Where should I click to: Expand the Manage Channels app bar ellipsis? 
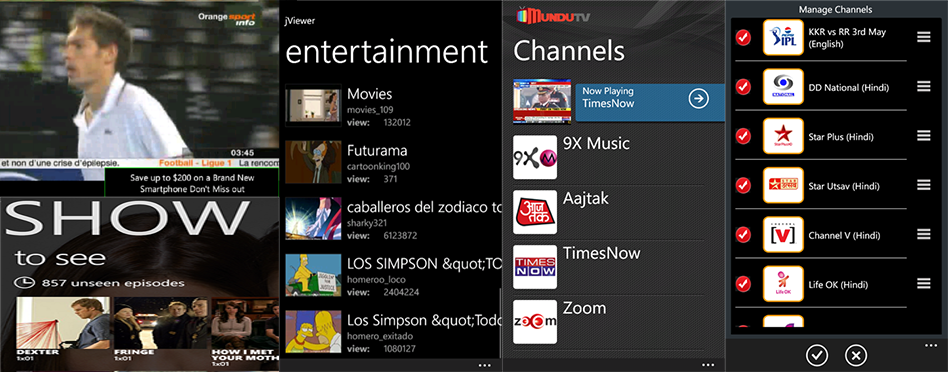coord(932,346)
